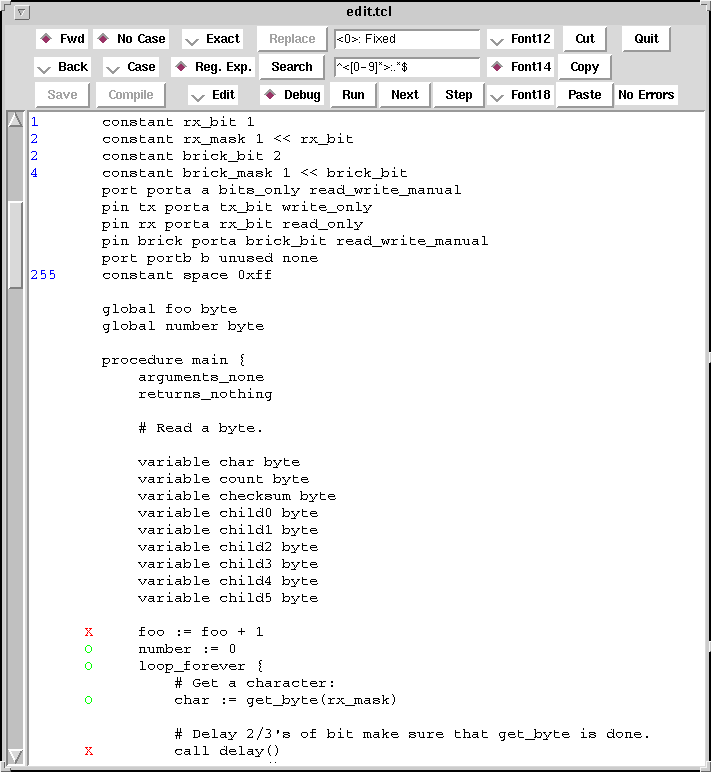
Task: Copy selection with Copy button
Action: click(x=584, y=67)
